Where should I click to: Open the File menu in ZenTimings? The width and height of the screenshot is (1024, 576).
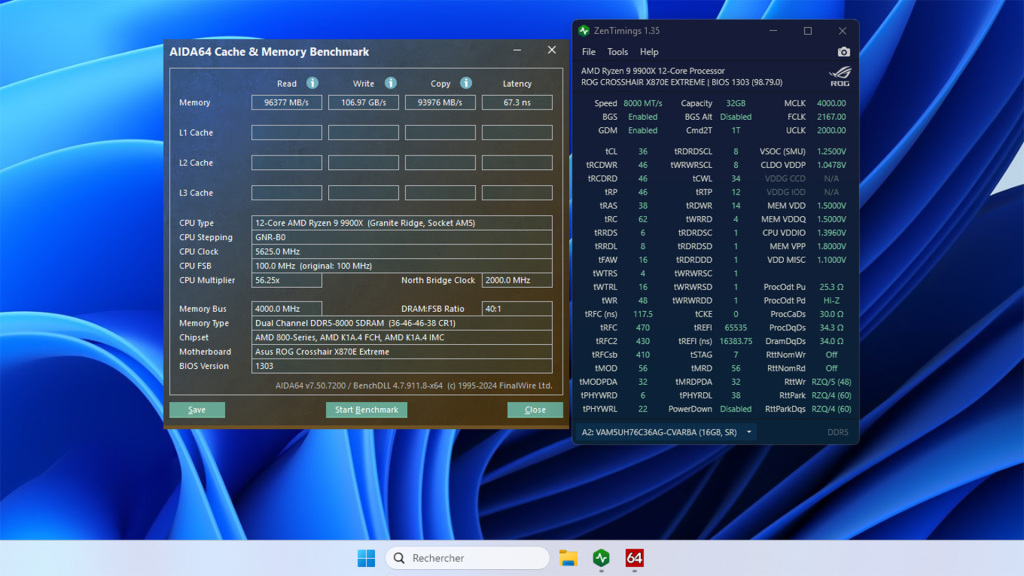[588, 52]
